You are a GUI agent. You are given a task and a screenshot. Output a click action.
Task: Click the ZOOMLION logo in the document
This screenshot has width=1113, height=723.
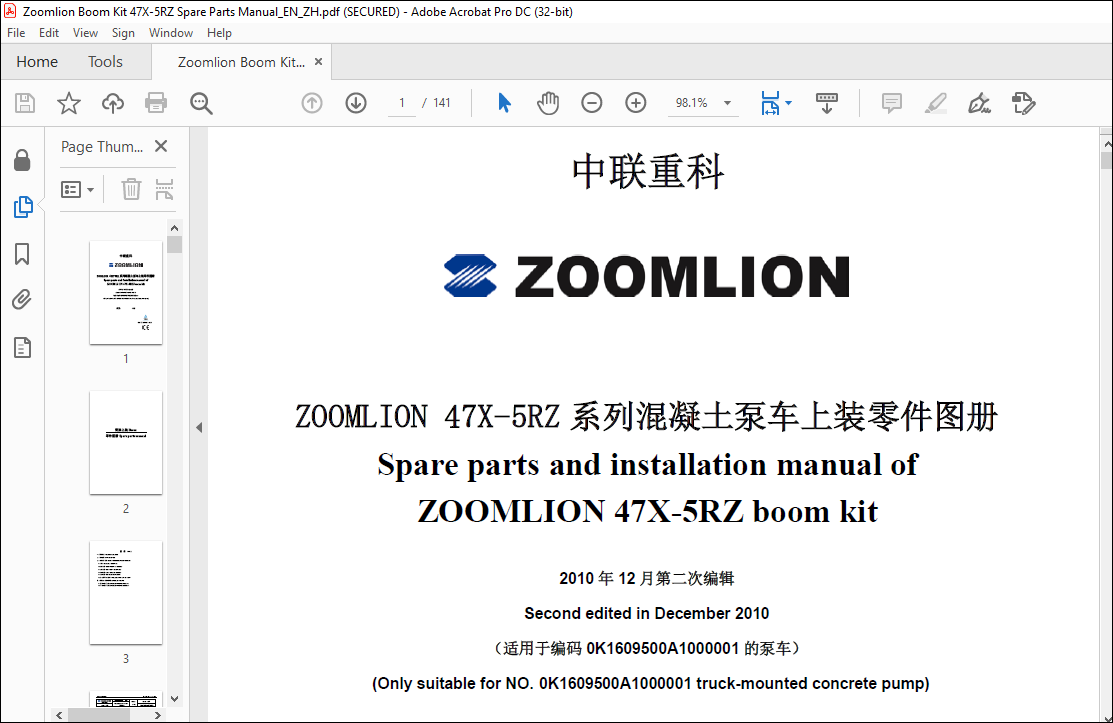click(x=647, y=275)
